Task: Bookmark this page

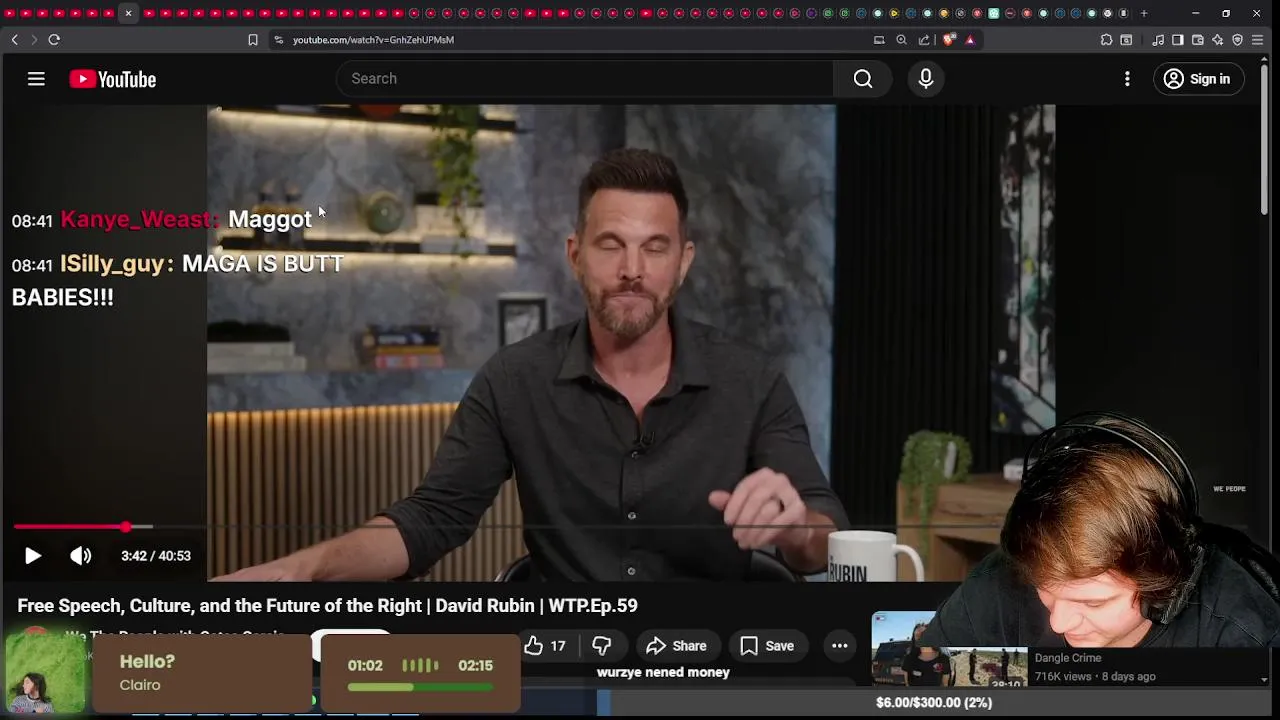Action: 253,40
